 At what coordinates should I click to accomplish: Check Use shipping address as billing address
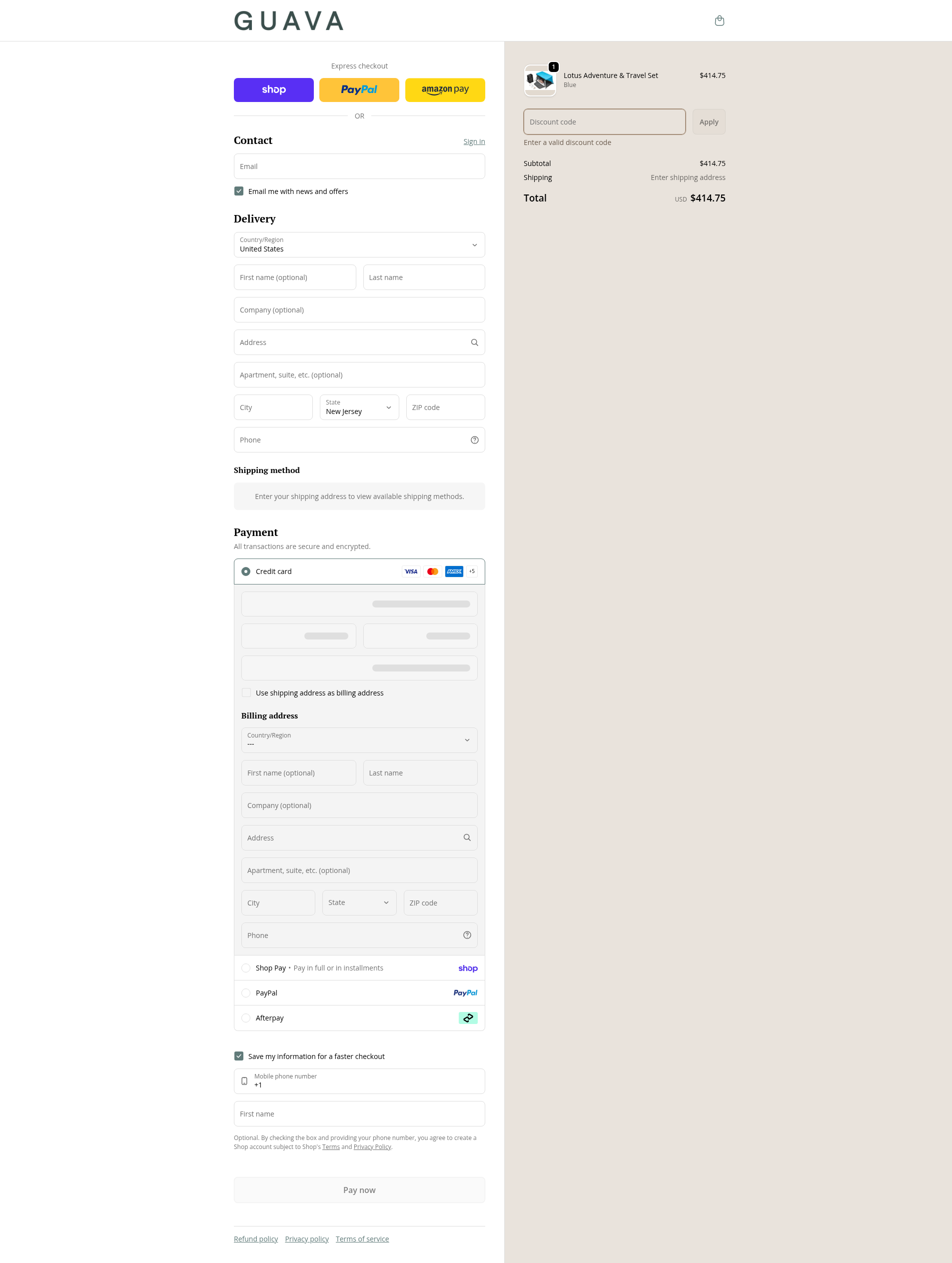coord(246,692)
